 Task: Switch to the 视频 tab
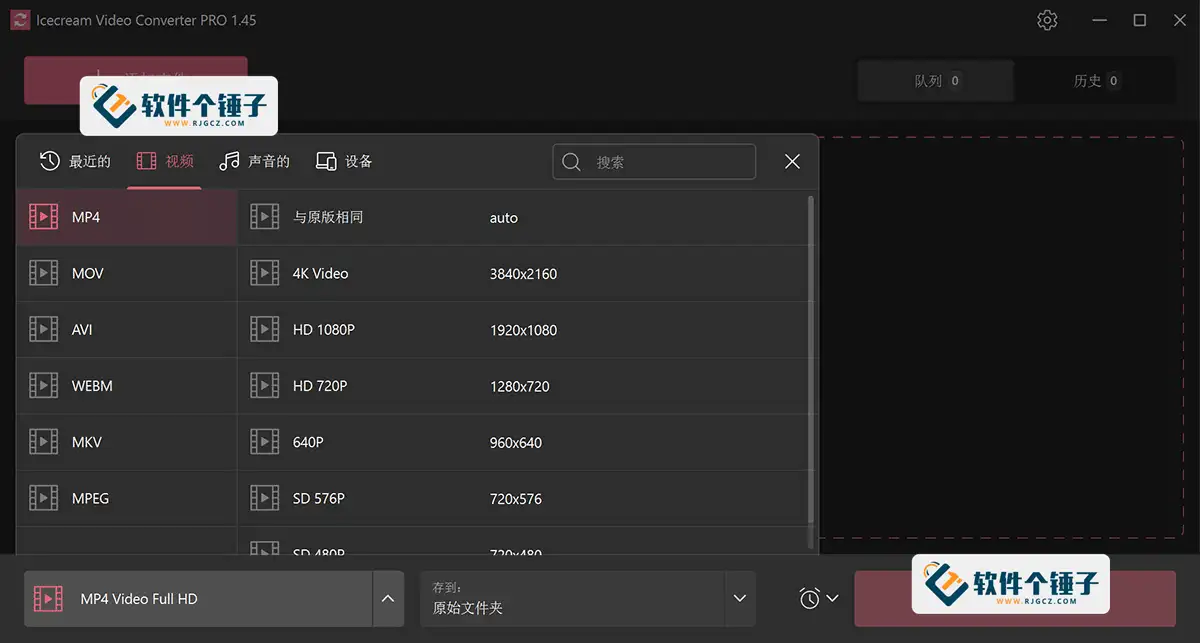[x=164, y=161]
